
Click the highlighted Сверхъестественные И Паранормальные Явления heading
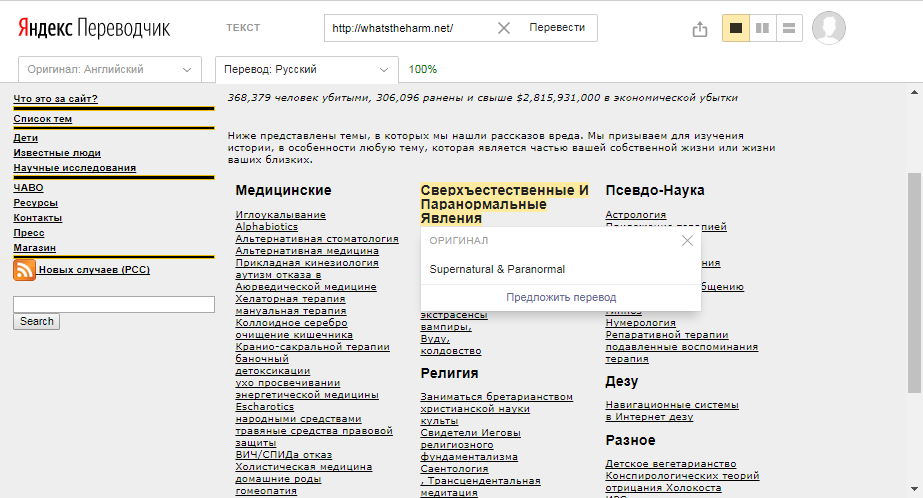(504, 204)
